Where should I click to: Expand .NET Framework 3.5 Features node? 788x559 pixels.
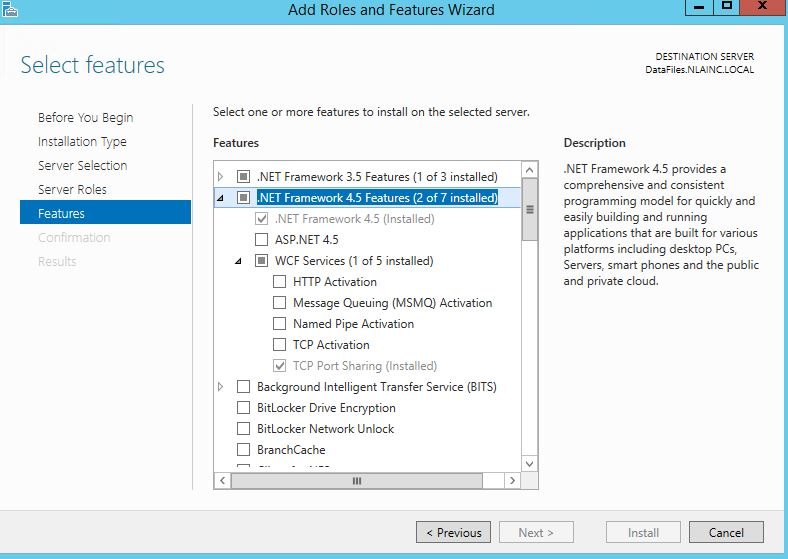coord(220,176)
